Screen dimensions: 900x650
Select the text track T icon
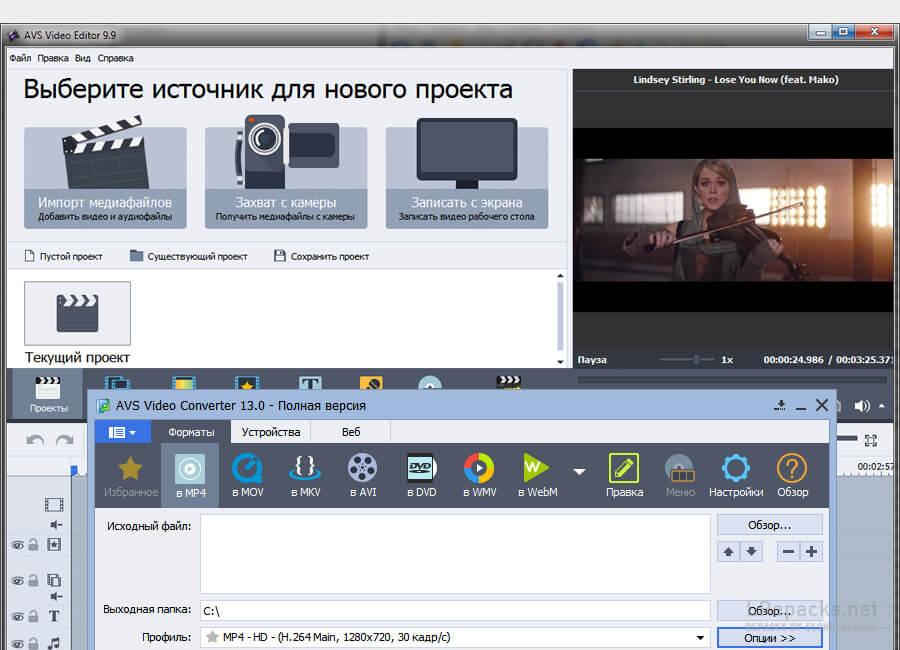pos(54,616)
